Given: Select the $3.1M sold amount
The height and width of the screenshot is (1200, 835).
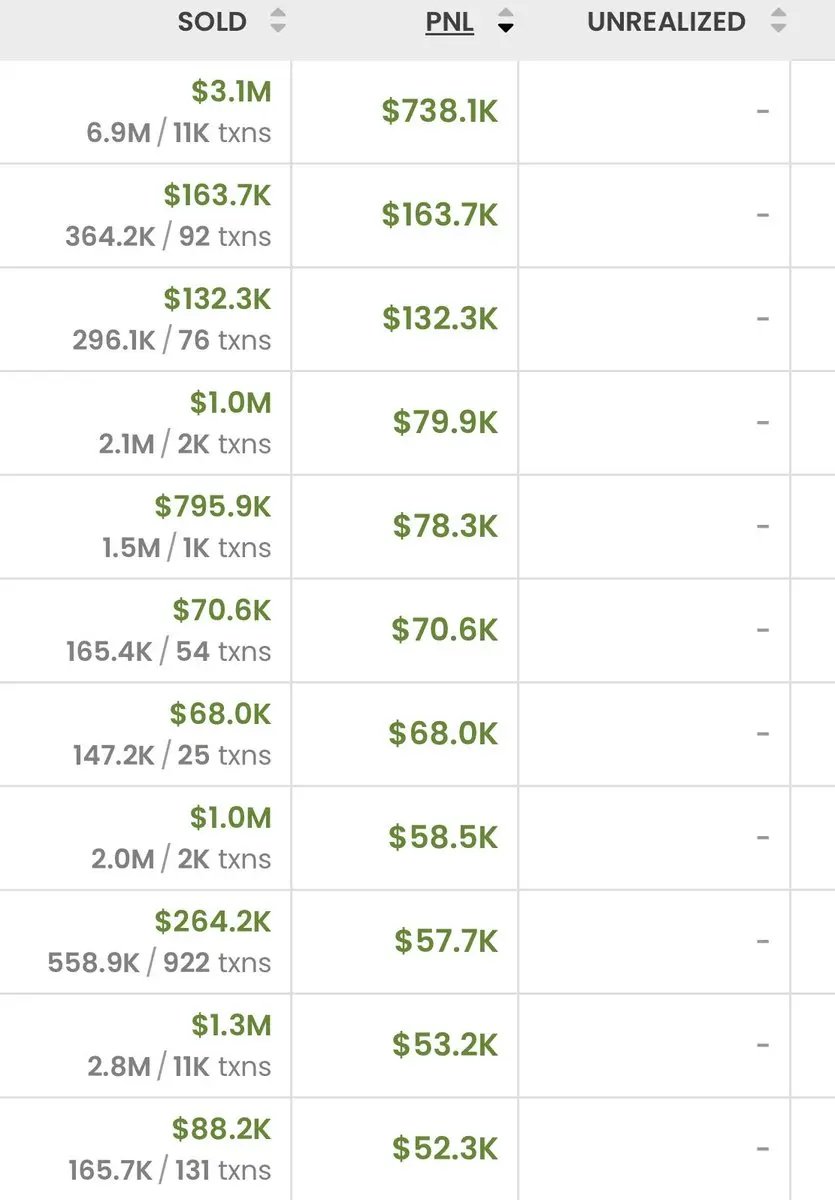Looking at the screenshot, I should (231, 92).
